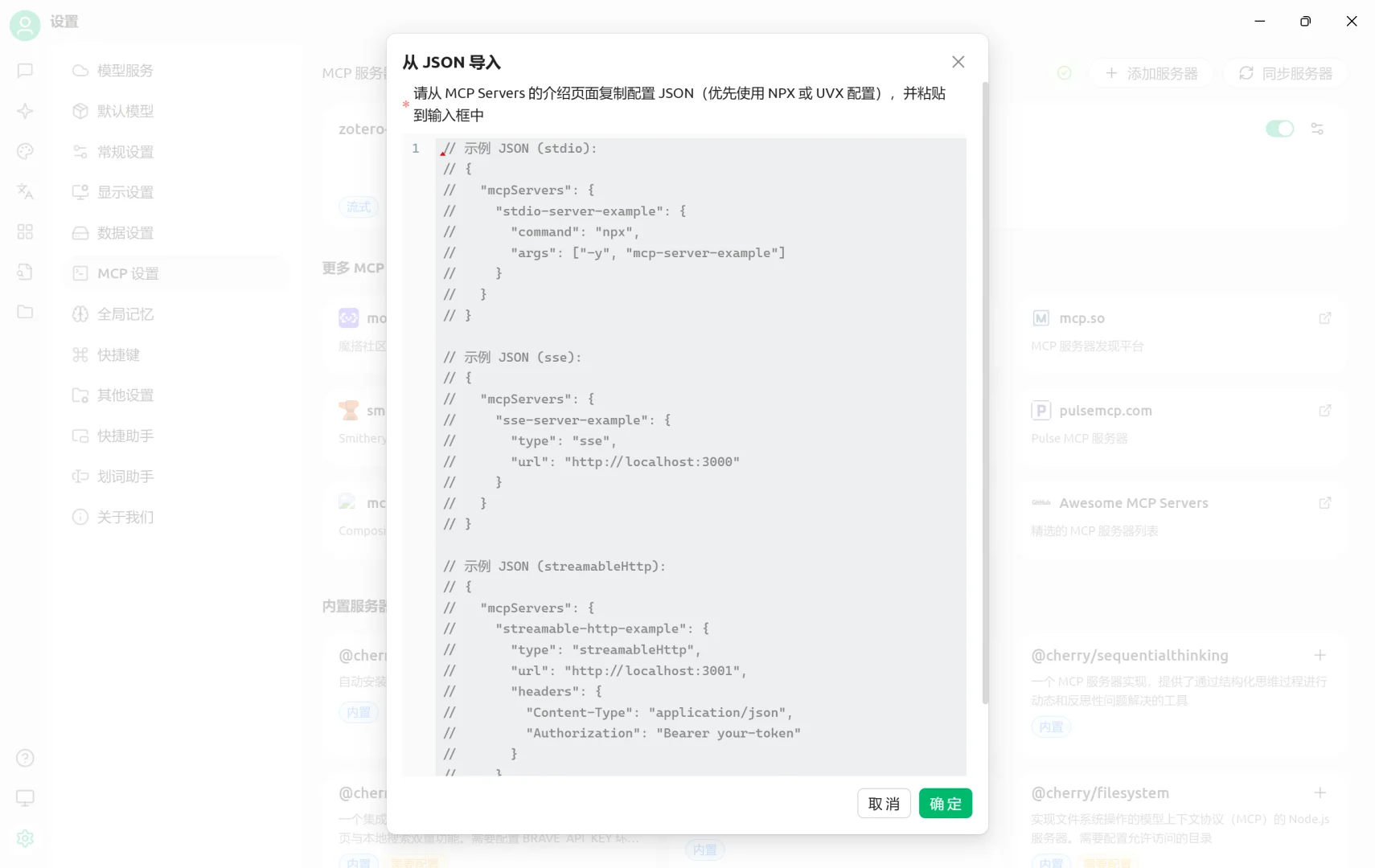Add the @cherry/sequentialthinking server via plus icon
Viewport: 1375px width, 868px height.
(x=1320, y=655)
